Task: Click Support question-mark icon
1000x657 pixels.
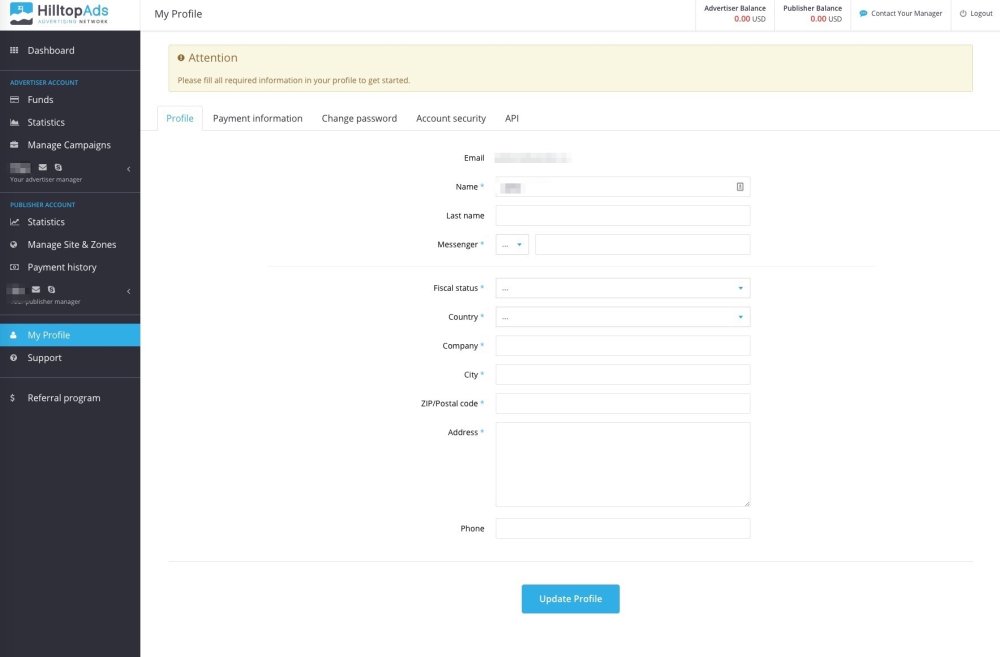Action: (13, 358)
